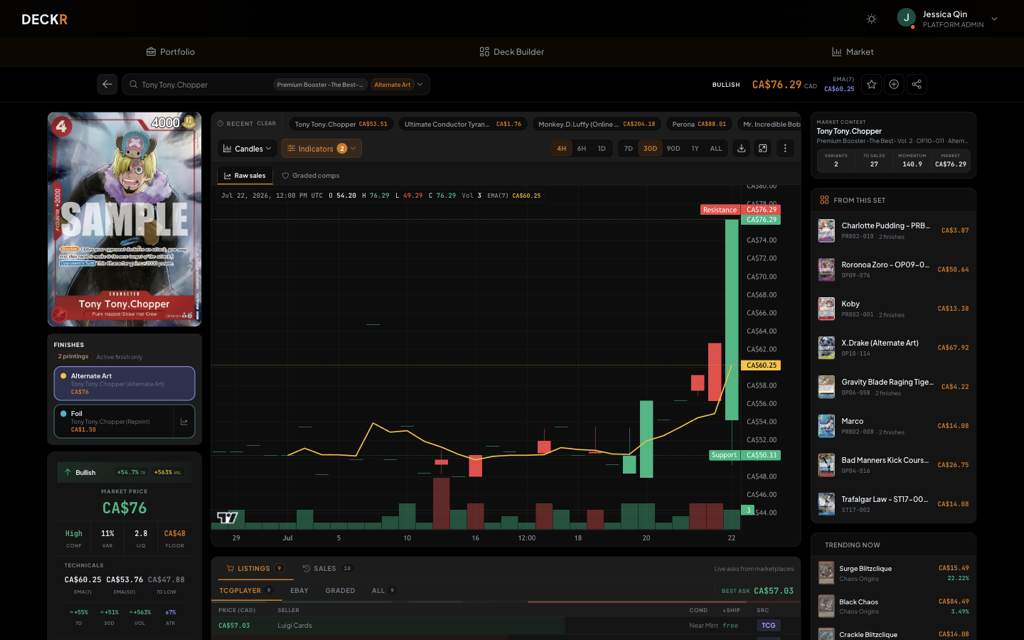Set chart range to 30D
Viewport: 1024px width, 640px height.
click(650, 148)
